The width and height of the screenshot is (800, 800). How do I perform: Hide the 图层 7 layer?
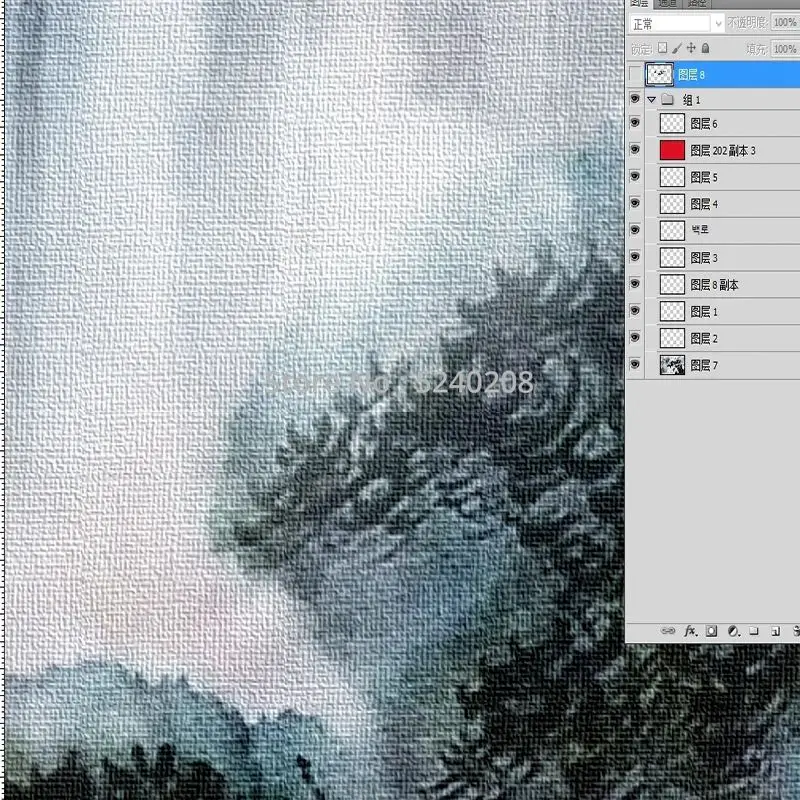635,364
